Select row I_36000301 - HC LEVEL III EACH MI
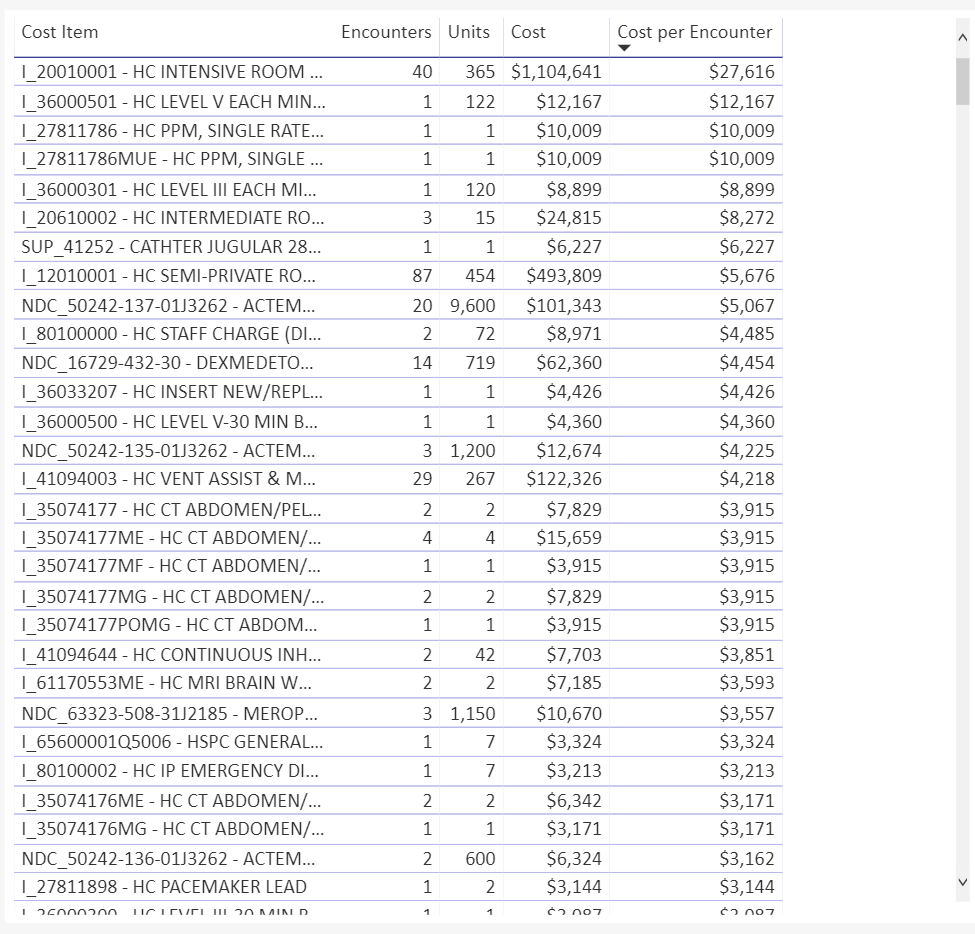Viewport: 975px width, 934px height. click(398, 189)
